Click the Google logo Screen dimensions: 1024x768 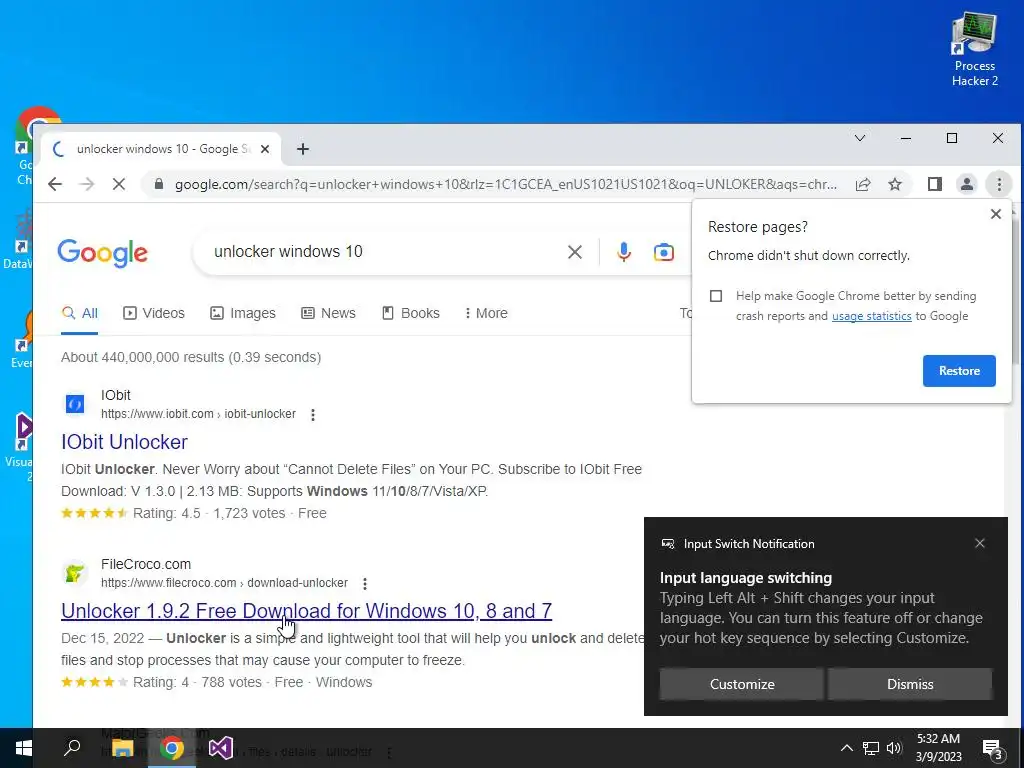coord(103,253)
